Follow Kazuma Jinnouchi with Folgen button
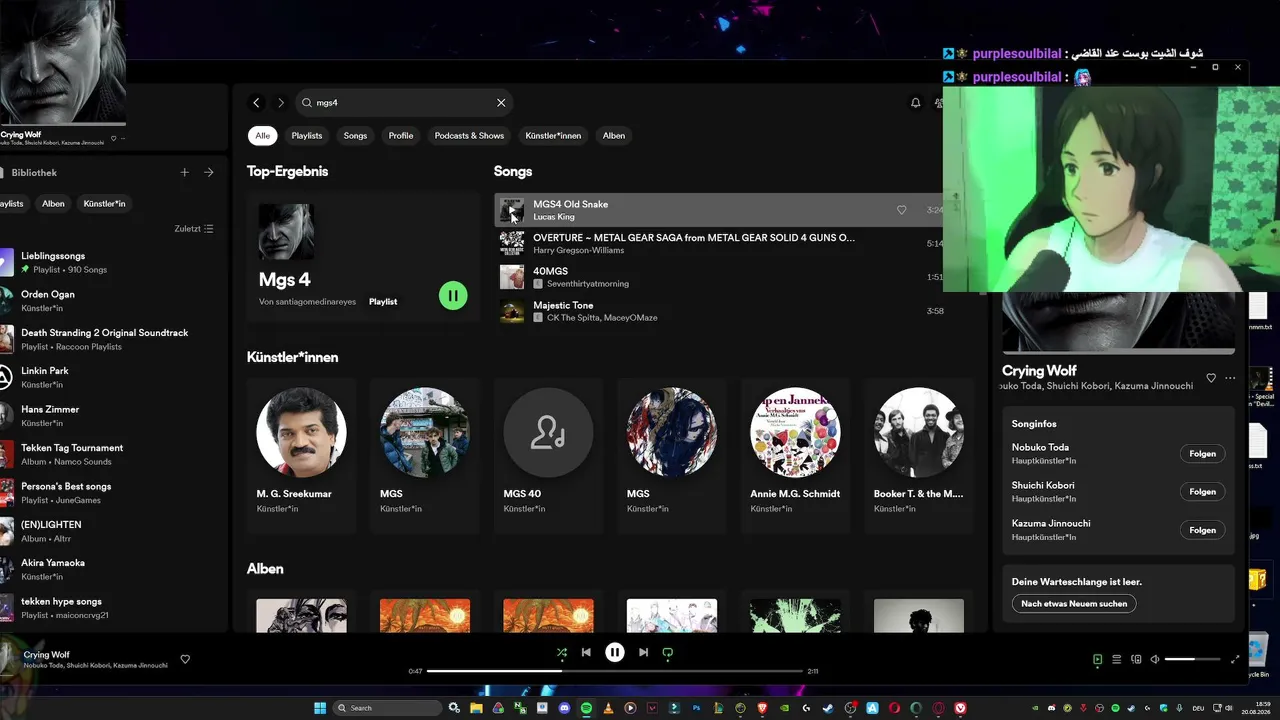The image size is (1280, 720). coord(1202,530)
